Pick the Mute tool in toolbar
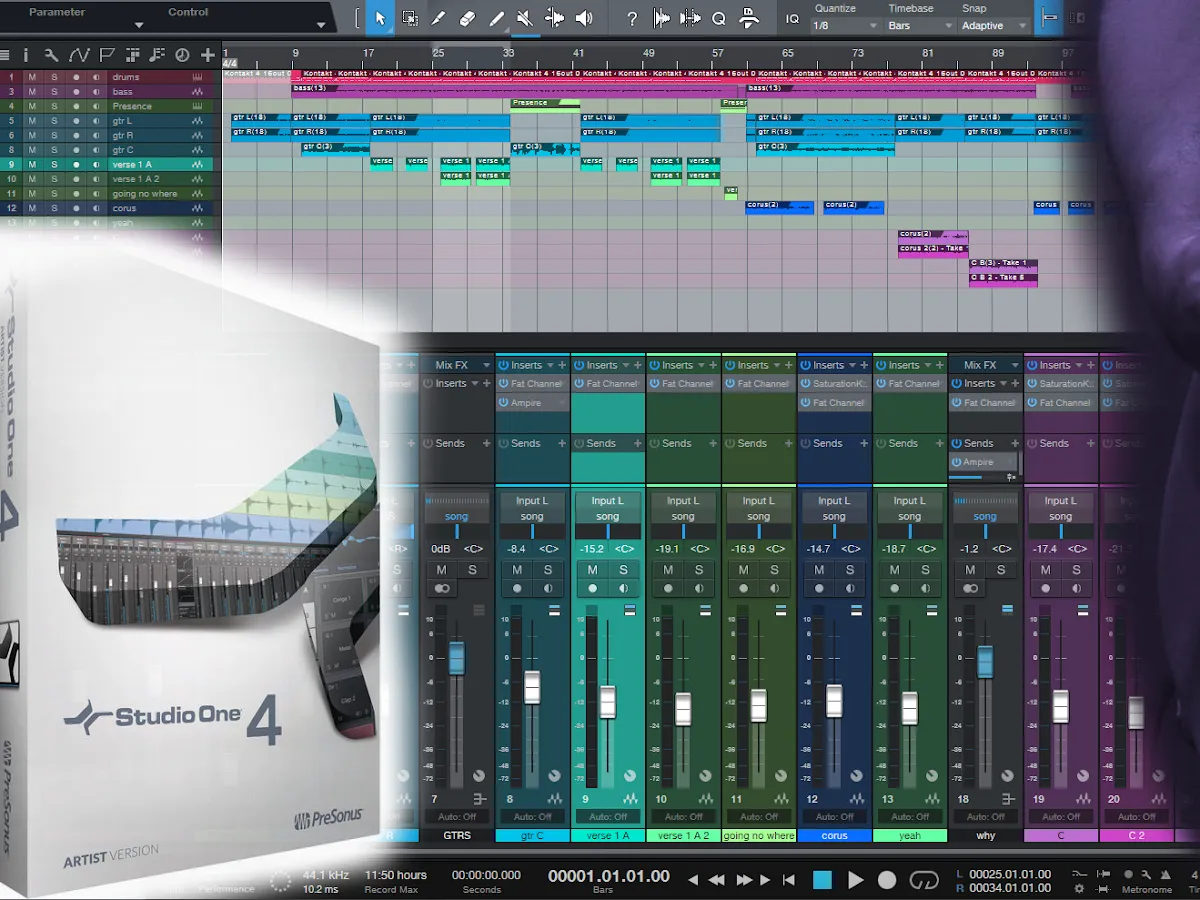 (x=524, y=18)
